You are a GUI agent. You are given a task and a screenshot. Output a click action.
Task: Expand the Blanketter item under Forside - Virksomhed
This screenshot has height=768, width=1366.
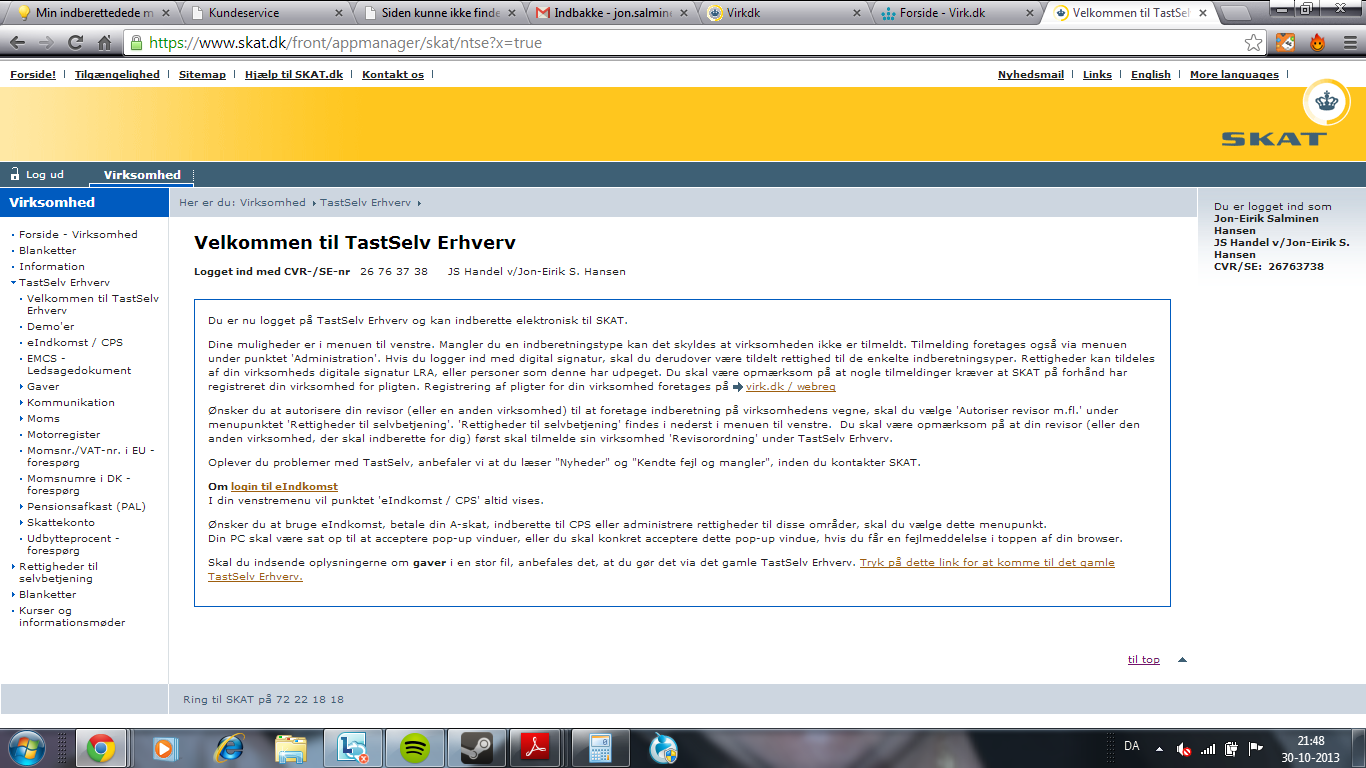[47, 251]
